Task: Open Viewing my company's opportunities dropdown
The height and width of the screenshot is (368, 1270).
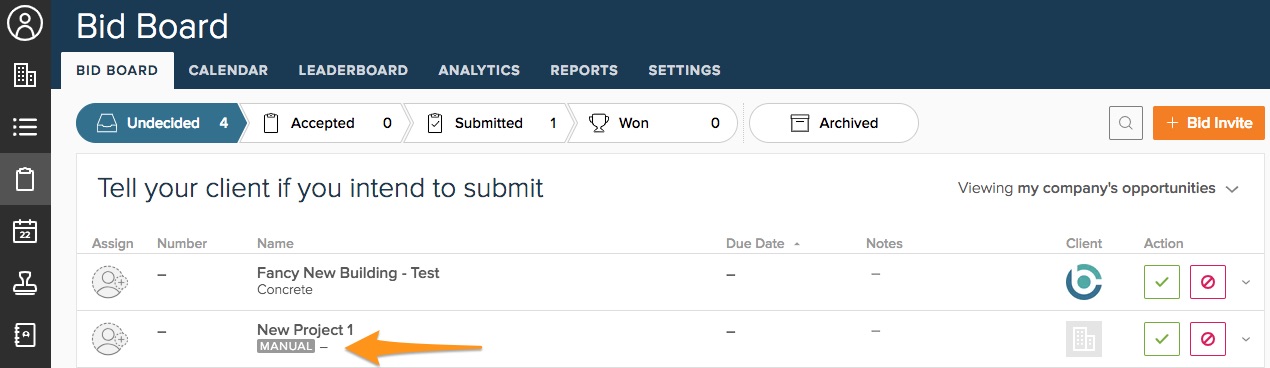Action: 1098,188
